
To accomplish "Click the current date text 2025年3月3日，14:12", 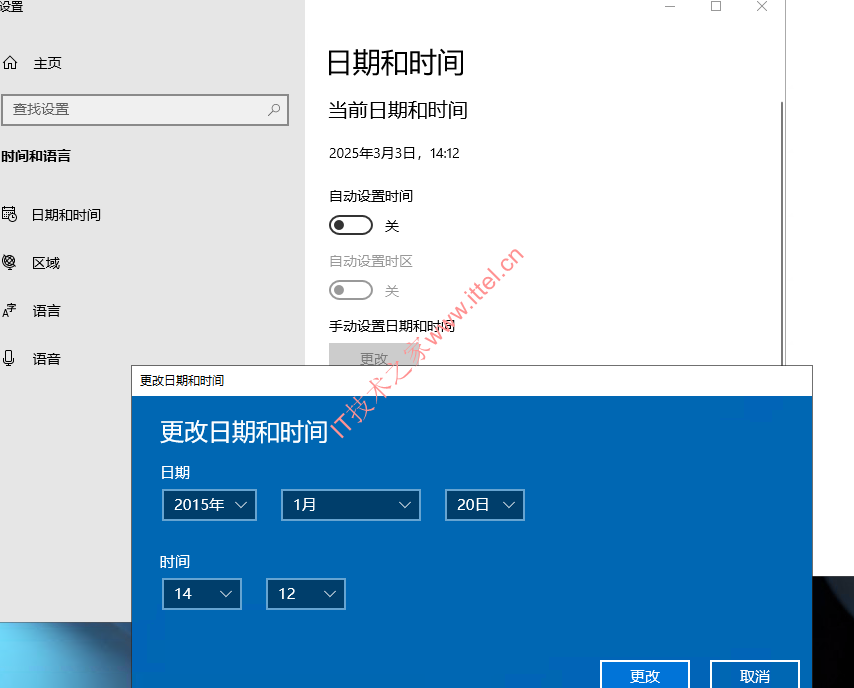I will pos(394,153).
